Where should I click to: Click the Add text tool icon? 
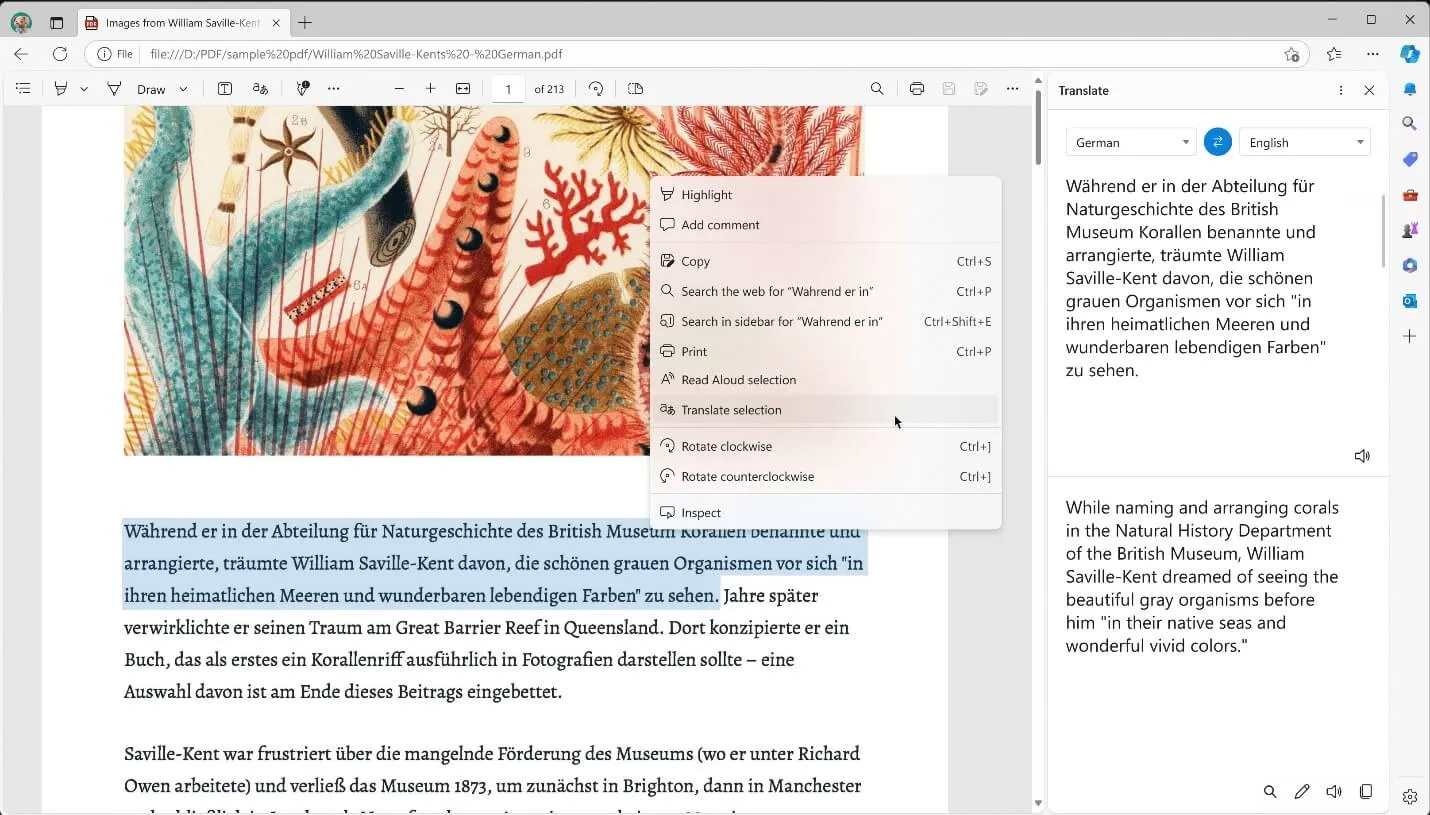pyautogui.click(x=227, y=88)
